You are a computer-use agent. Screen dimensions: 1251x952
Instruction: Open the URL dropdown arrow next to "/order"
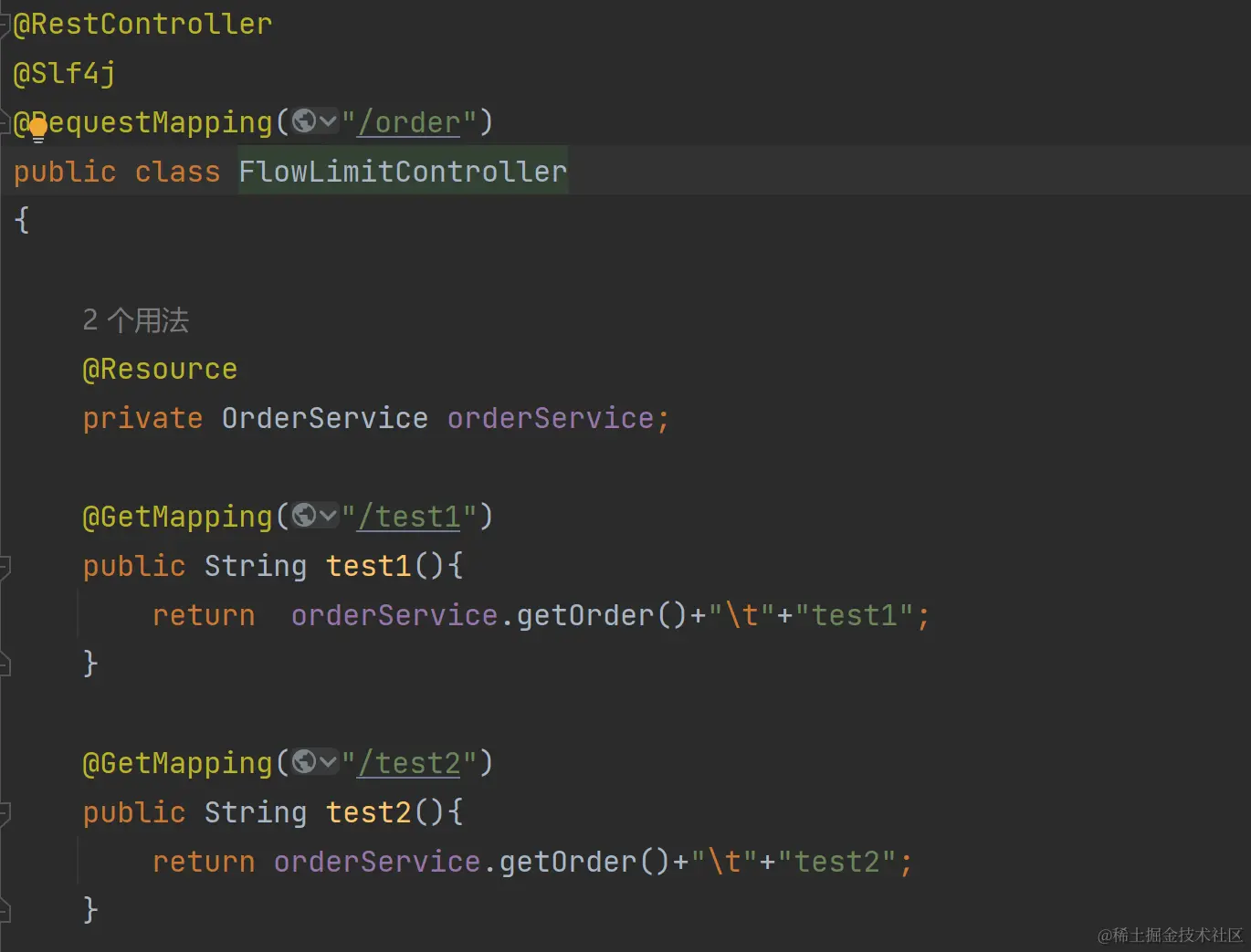(x=328, y=120)
